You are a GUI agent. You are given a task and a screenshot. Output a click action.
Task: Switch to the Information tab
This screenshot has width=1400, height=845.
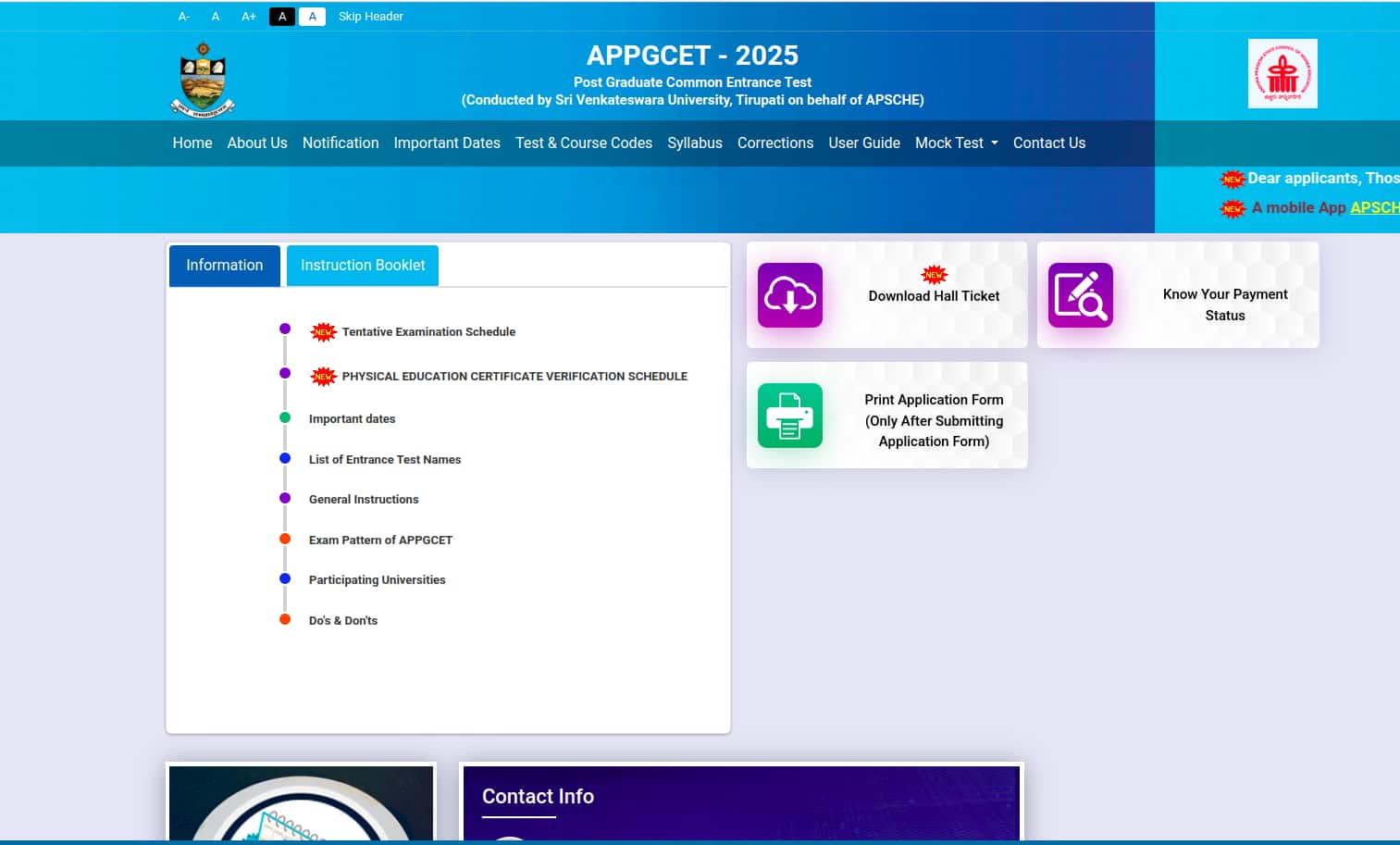[225, 266]
